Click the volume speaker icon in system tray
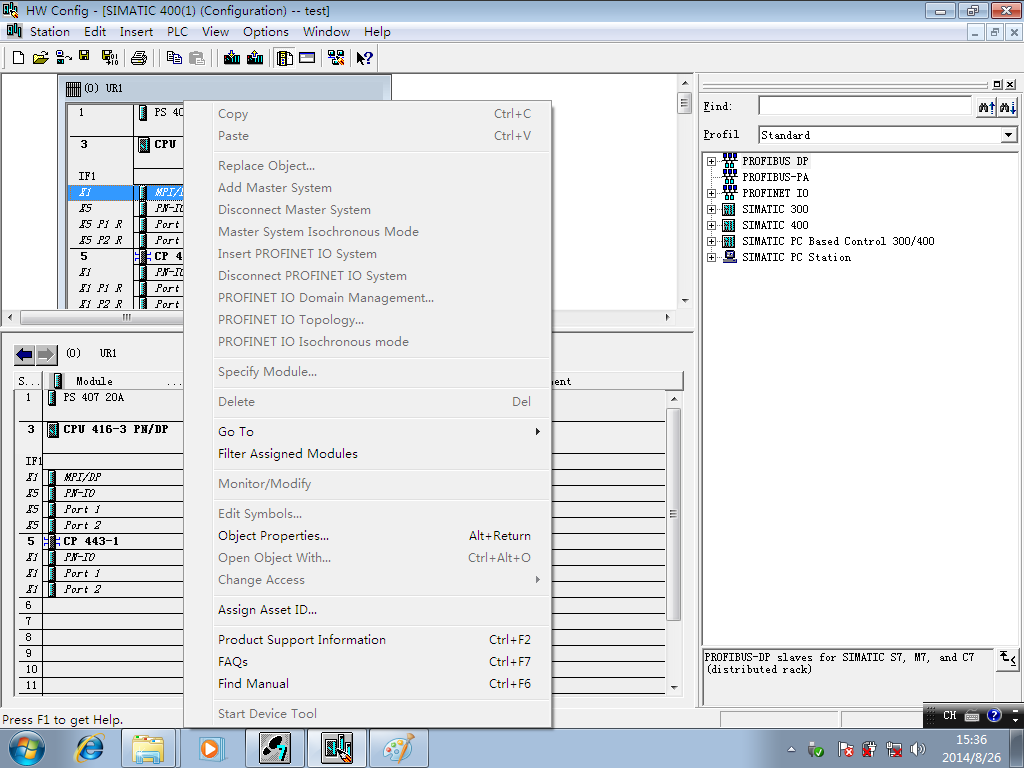 [918, 749]
